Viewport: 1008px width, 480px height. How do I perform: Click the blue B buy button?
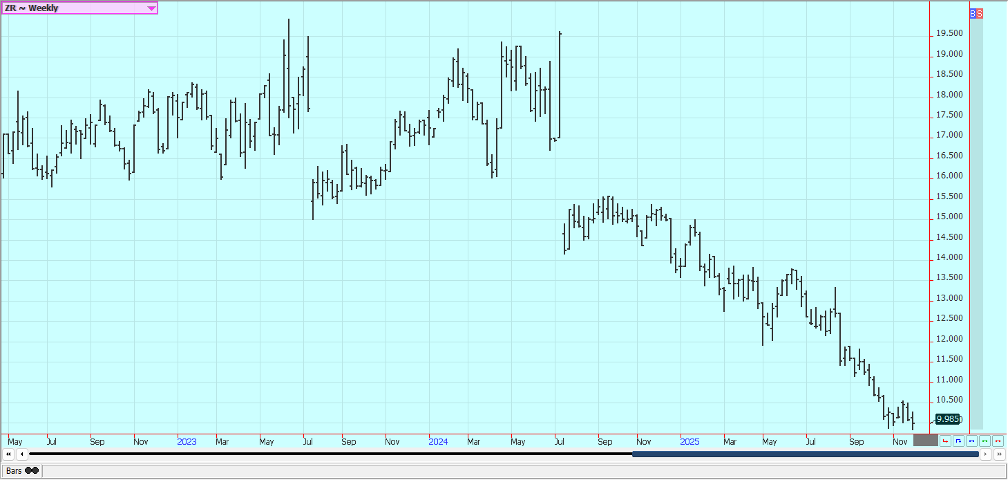[x=975, y=14]
